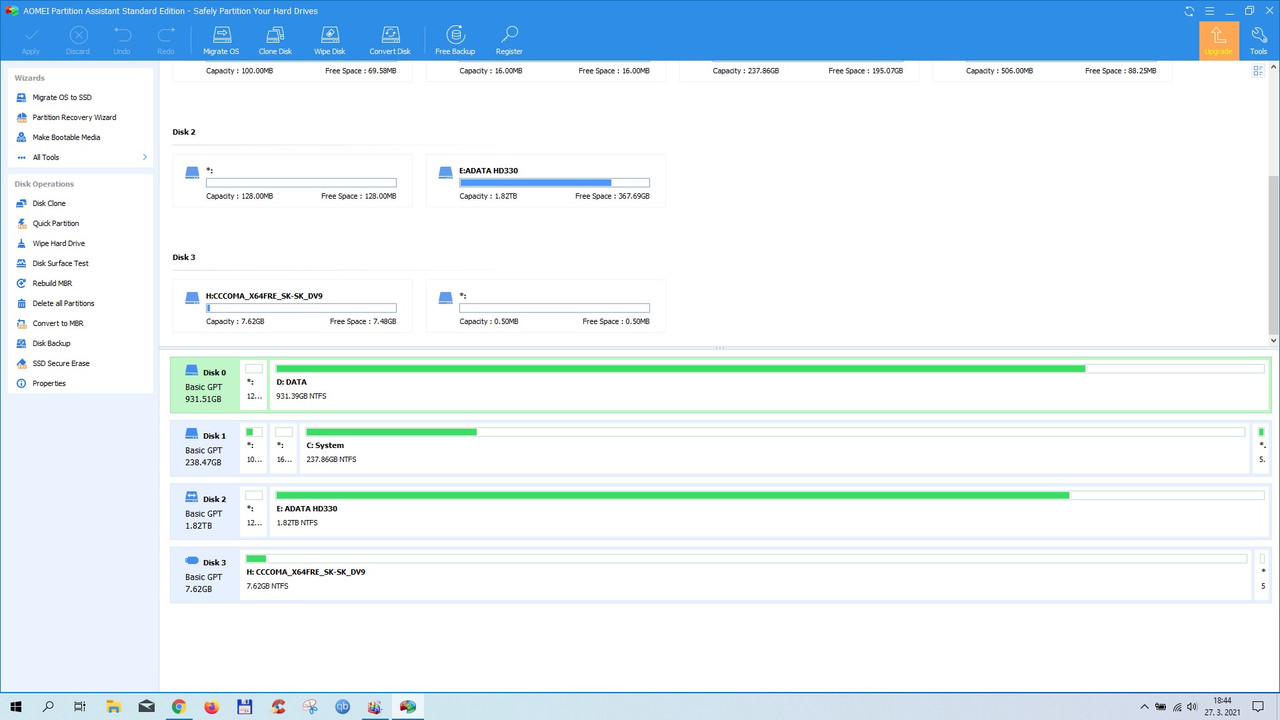Open the Tools dropdown menu
This screenshot has height=720, width=1280.
click(x=1258, y=40)
